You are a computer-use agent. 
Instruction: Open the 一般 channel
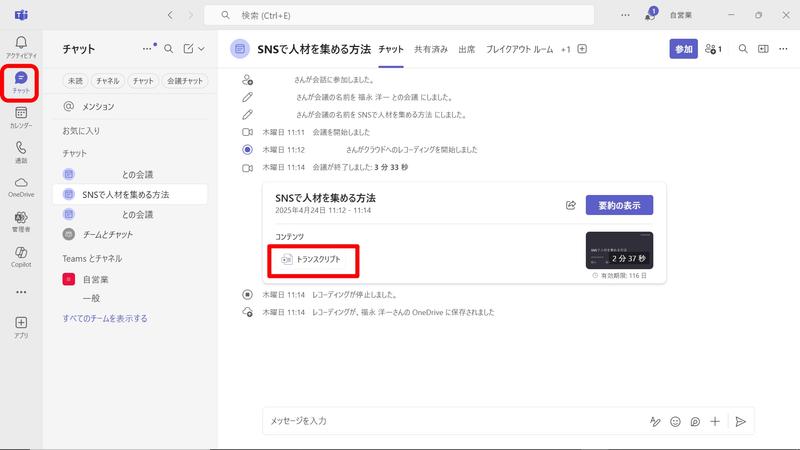point(91,298)
